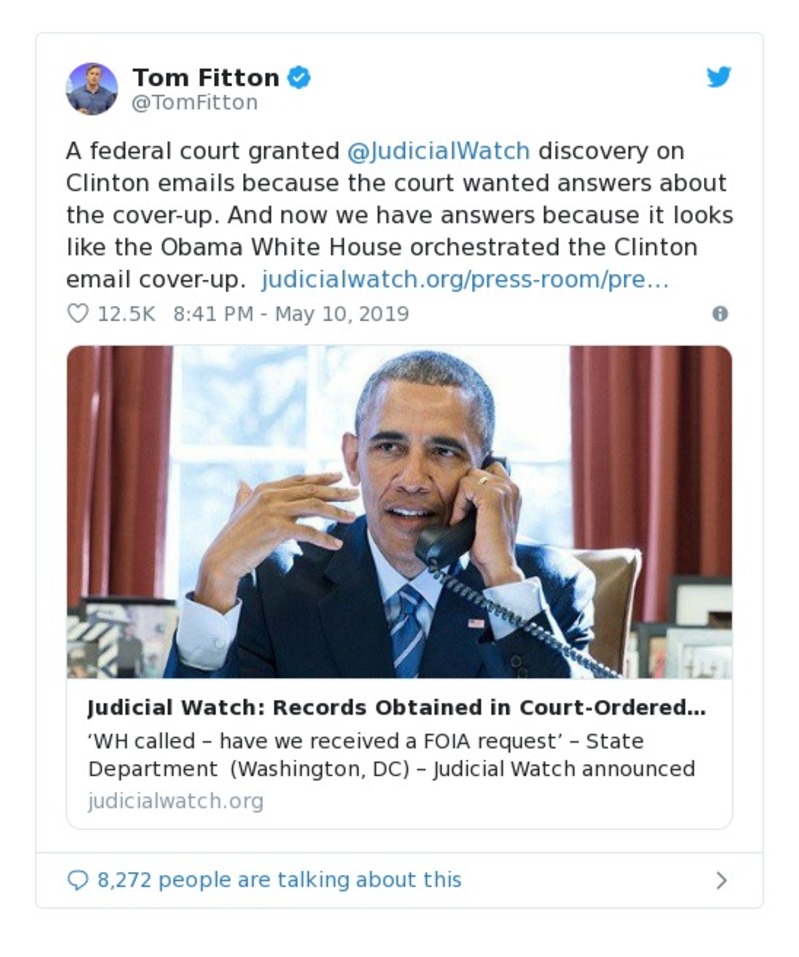Click the speech bubble reply icon
799x957 pixels.
pos(77,880)
